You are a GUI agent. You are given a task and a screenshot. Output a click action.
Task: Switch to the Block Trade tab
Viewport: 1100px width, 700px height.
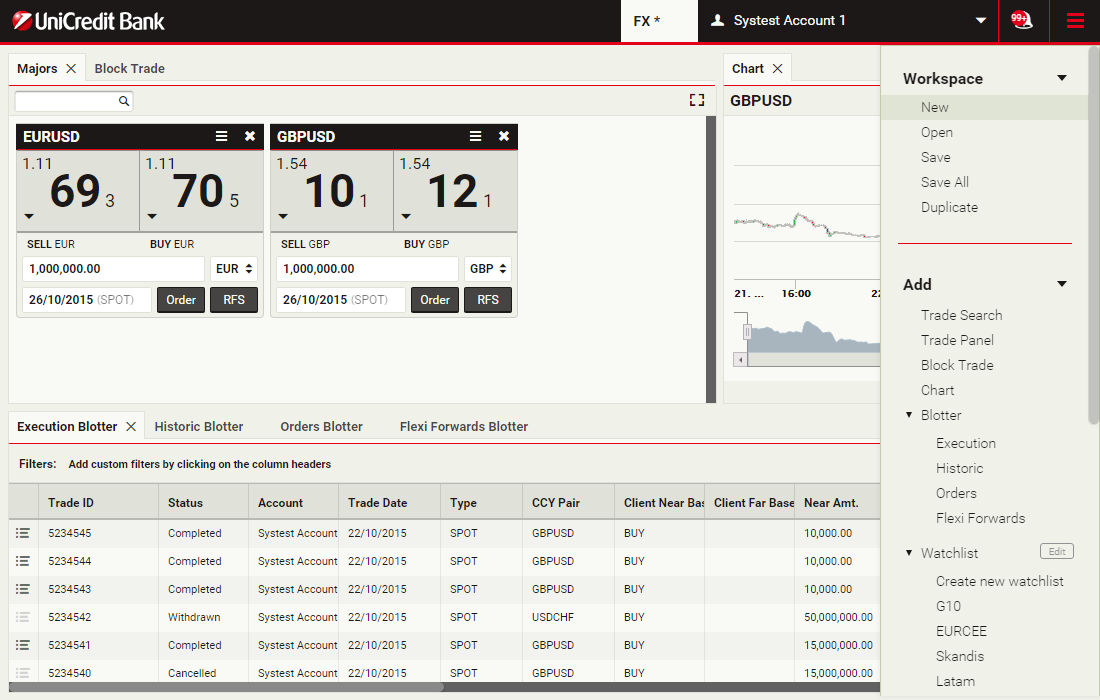click(x=129, y=68)
